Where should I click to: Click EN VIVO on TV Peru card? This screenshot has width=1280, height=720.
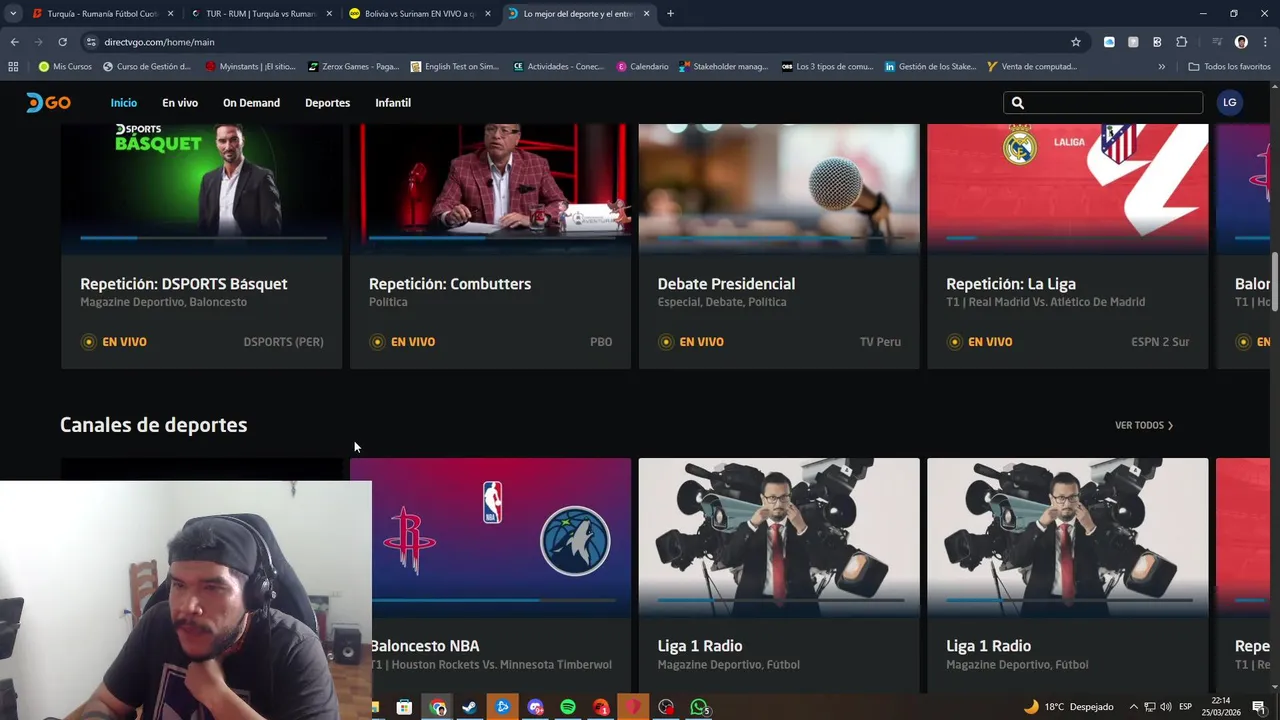692,342
